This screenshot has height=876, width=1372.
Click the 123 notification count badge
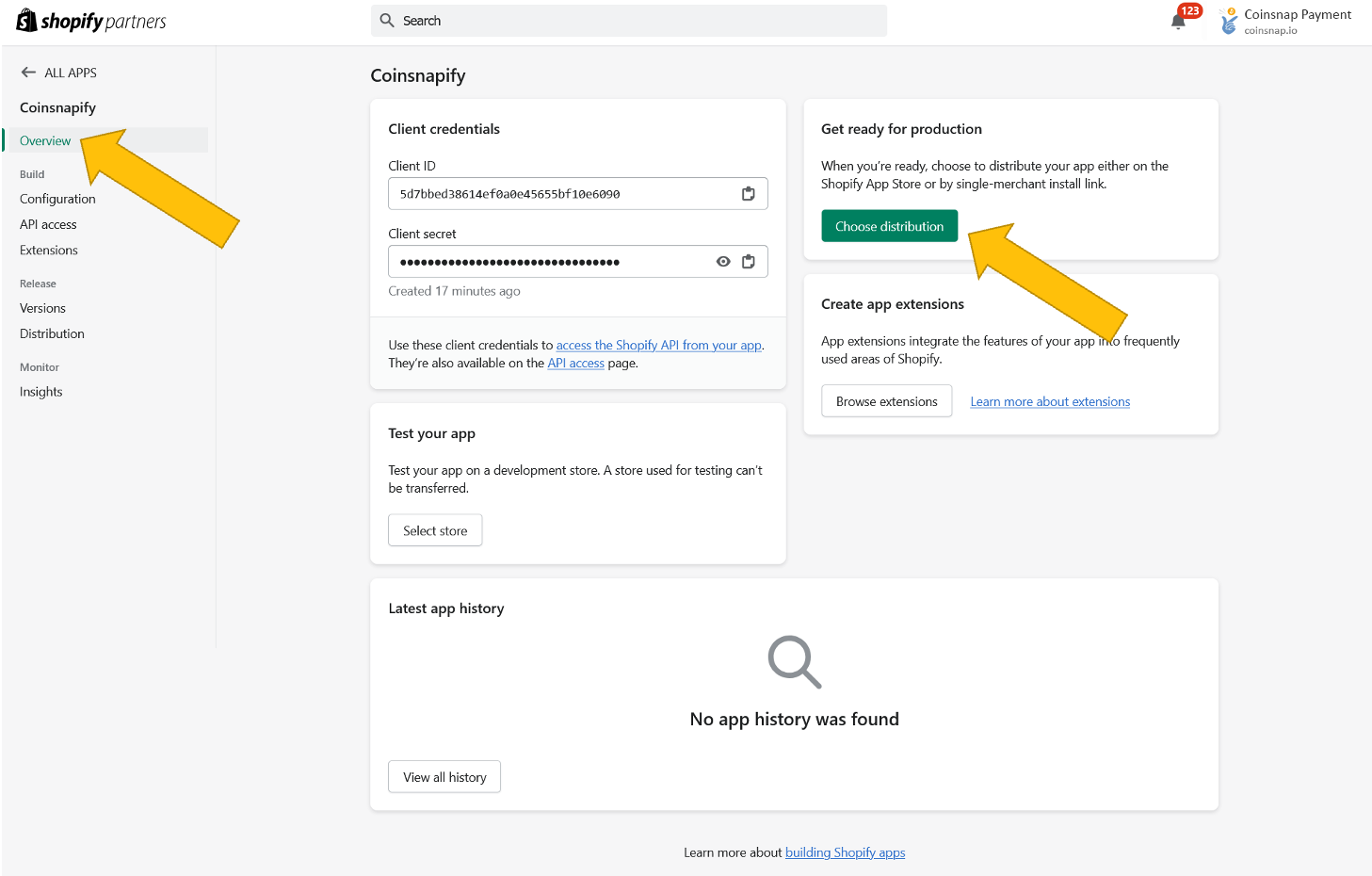coord(1190,11)
